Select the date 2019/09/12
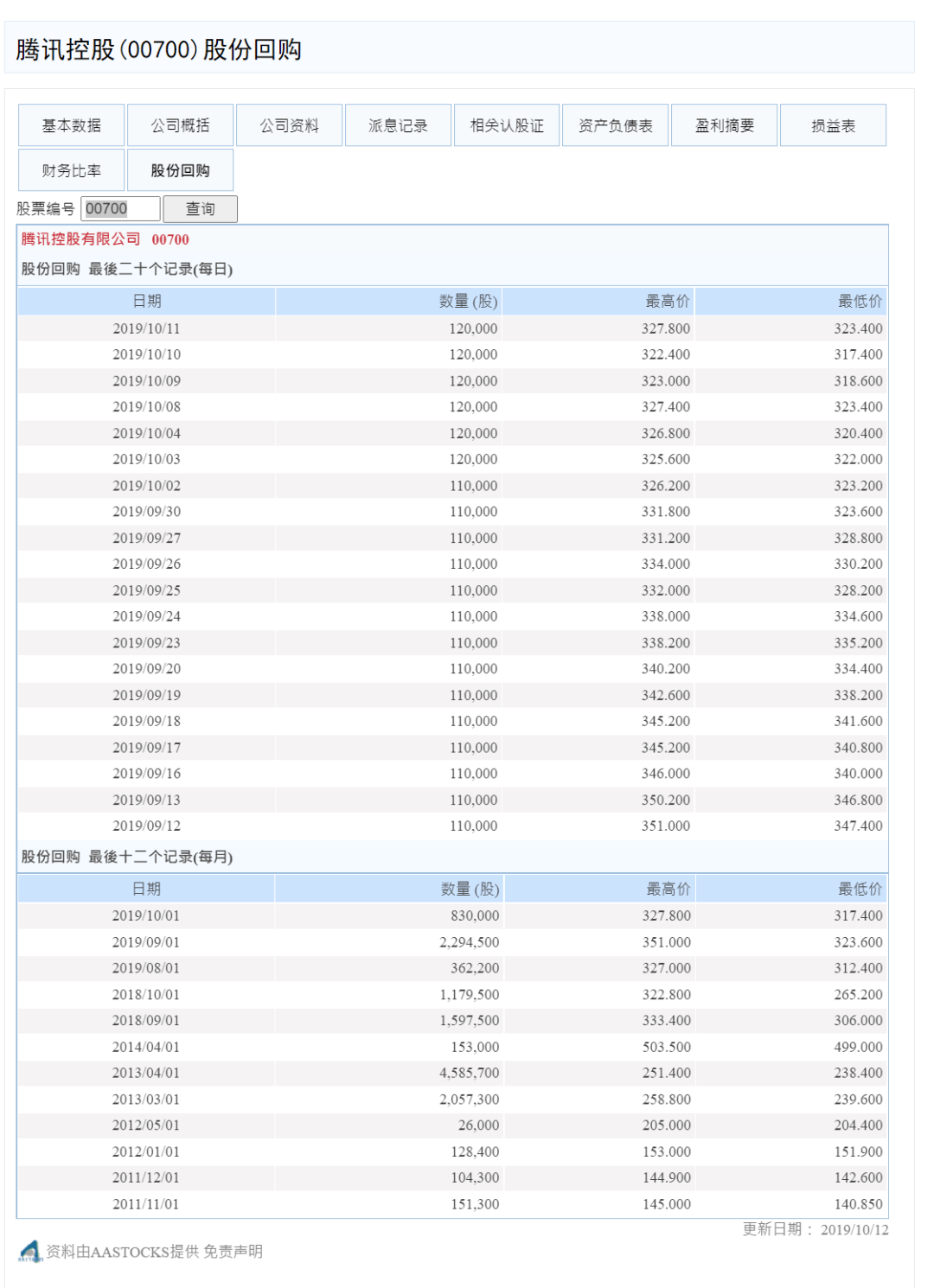 [x=147, y=826]
